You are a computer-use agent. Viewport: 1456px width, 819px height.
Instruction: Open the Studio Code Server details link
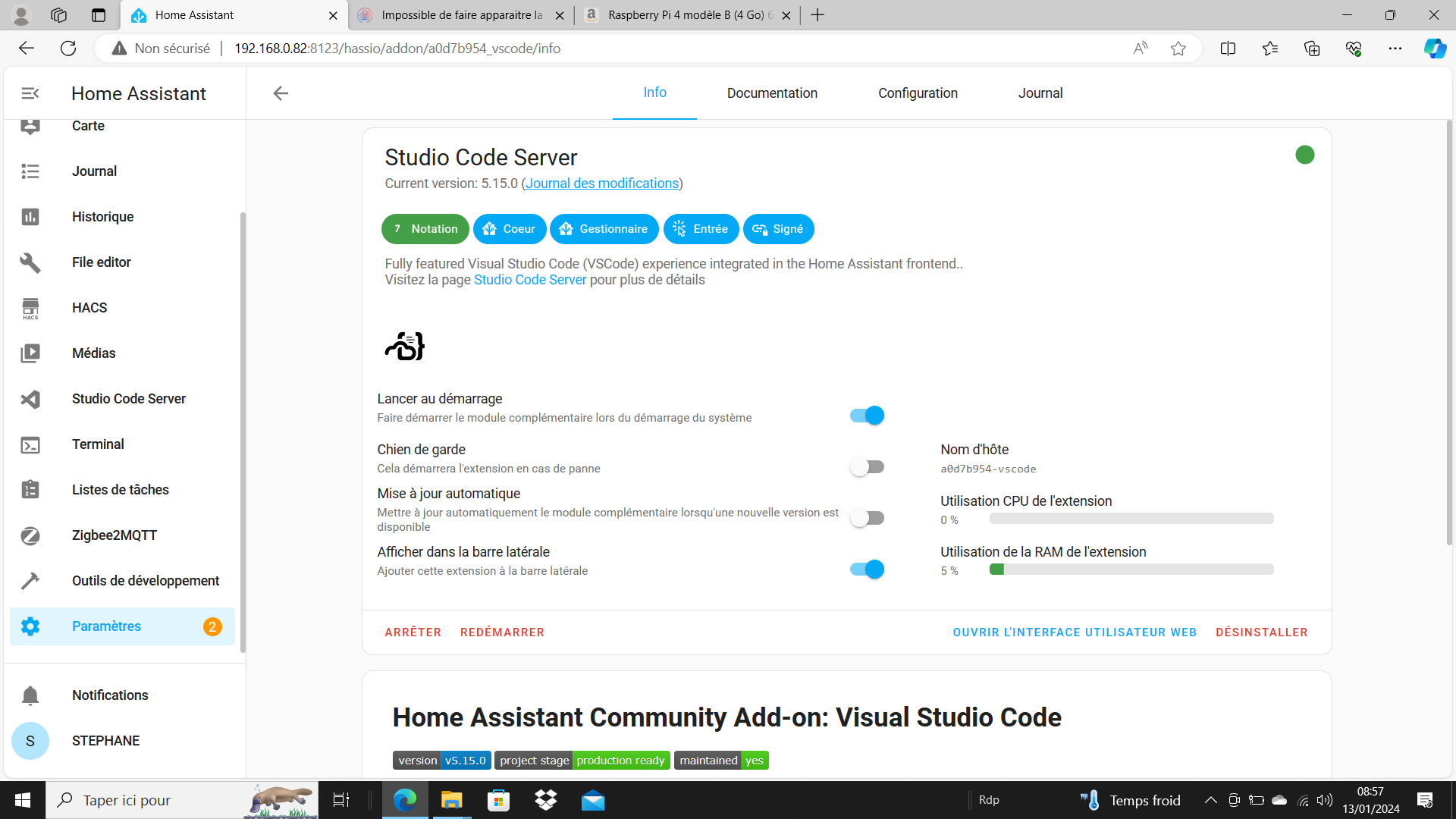530,280
